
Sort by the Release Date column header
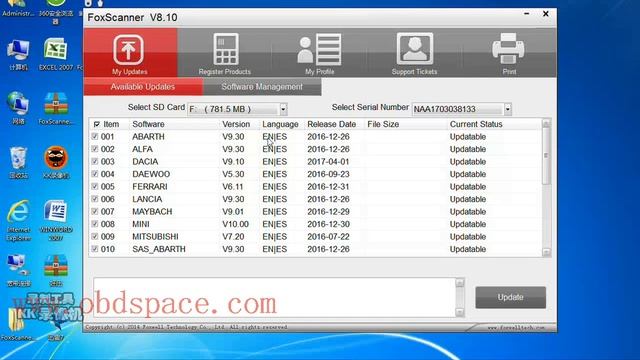331,124
